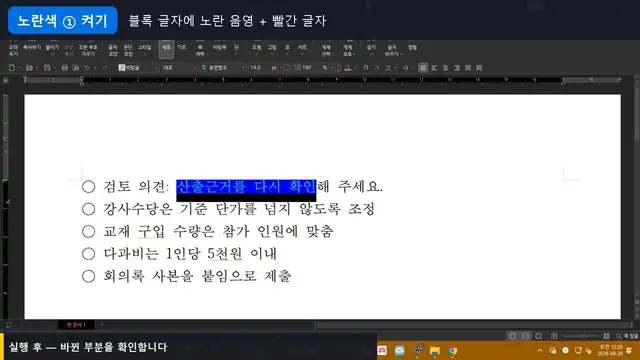Create a new document with the page icon
640x360 pixels.
tap(12, 68)
